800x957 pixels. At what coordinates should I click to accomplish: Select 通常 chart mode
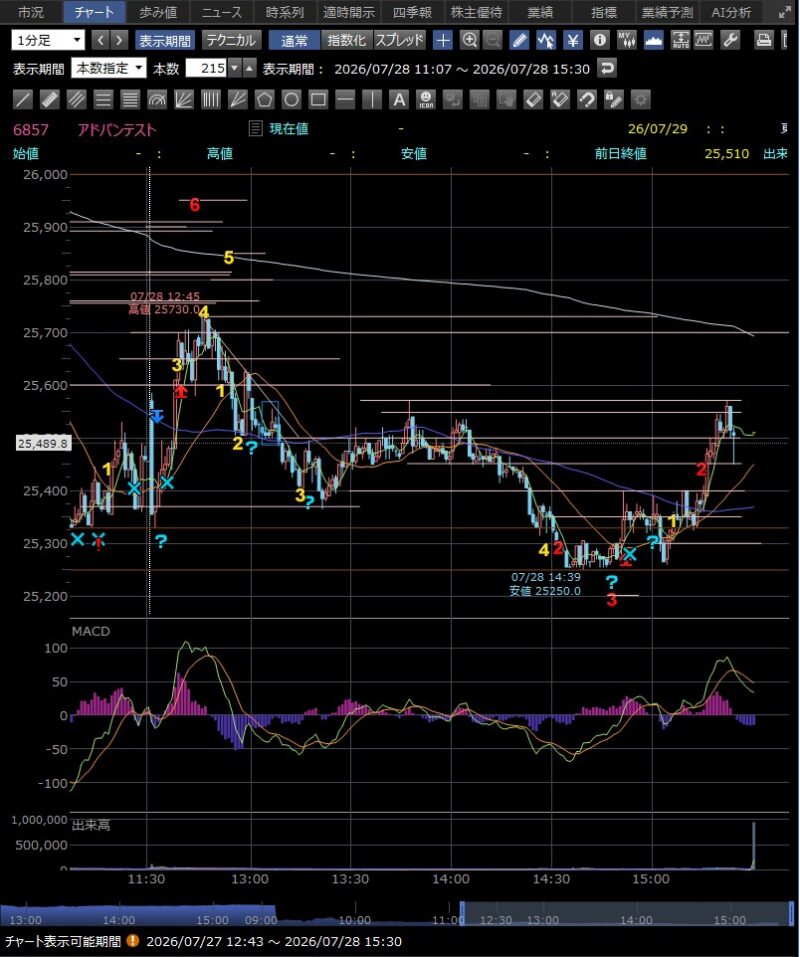294,41
